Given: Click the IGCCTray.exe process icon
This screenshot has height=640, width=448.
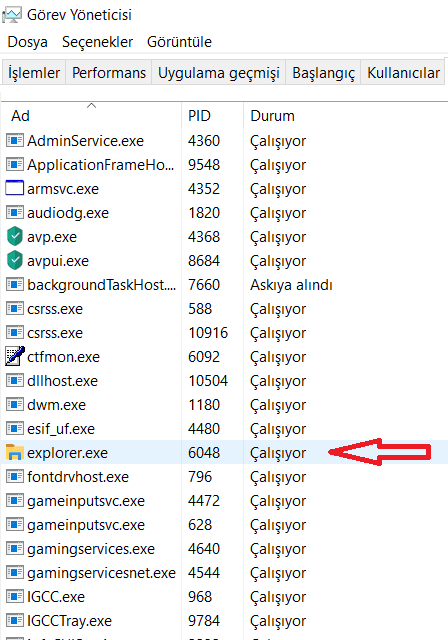Looking at the screenshot, I should pyautogui.click(x=15, y=621).
